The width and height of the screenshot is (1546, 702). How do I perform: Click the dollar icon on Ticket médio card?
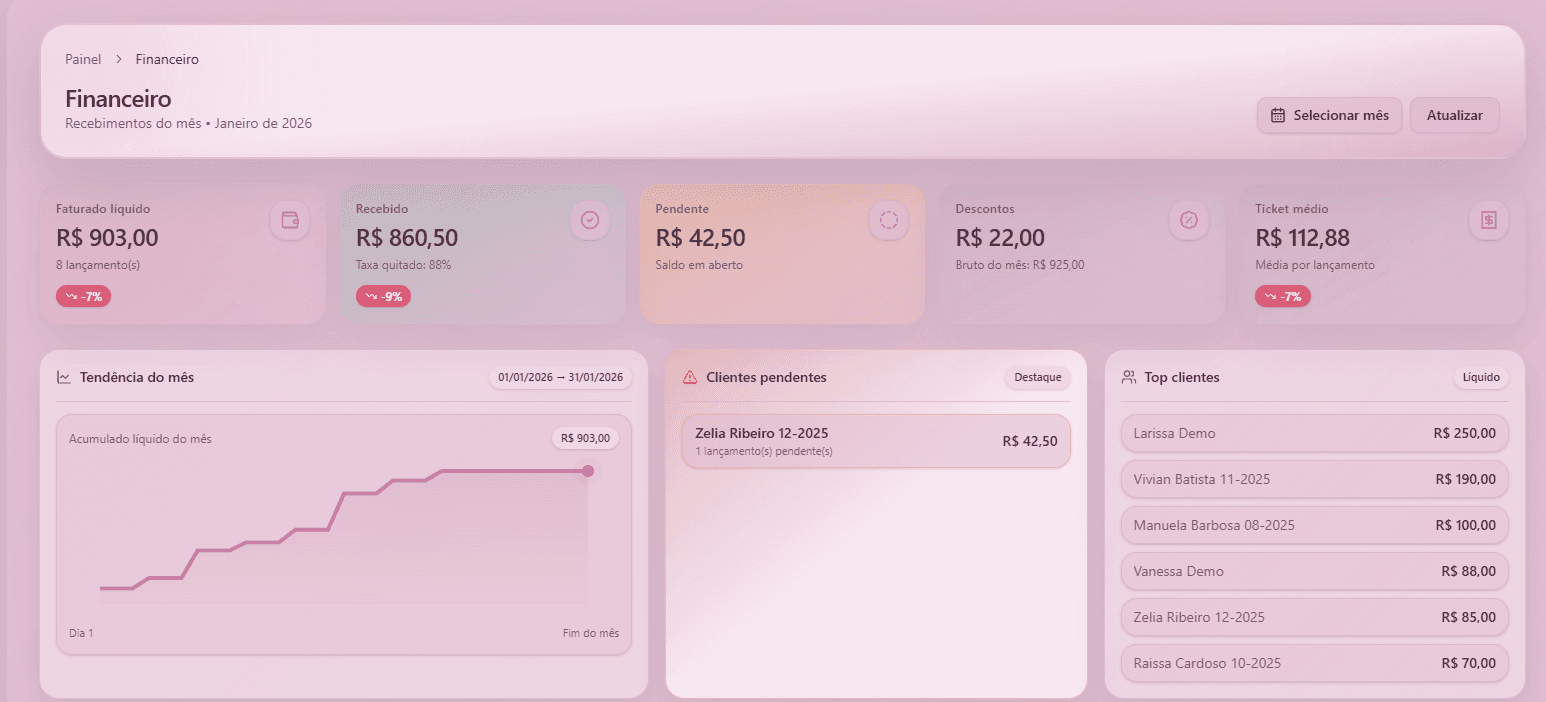[x=1489, y=220]
